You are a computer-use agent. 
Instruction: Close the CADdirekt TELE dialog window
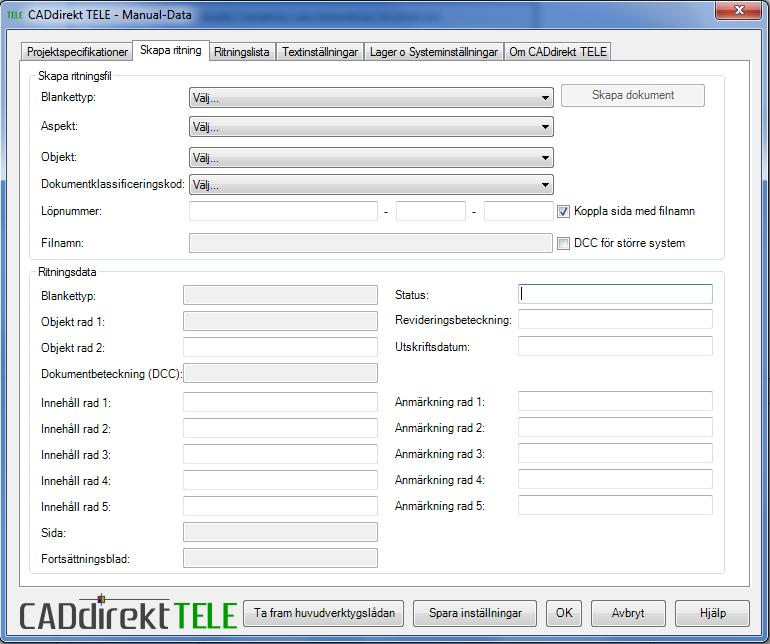(x=738, y=10)
